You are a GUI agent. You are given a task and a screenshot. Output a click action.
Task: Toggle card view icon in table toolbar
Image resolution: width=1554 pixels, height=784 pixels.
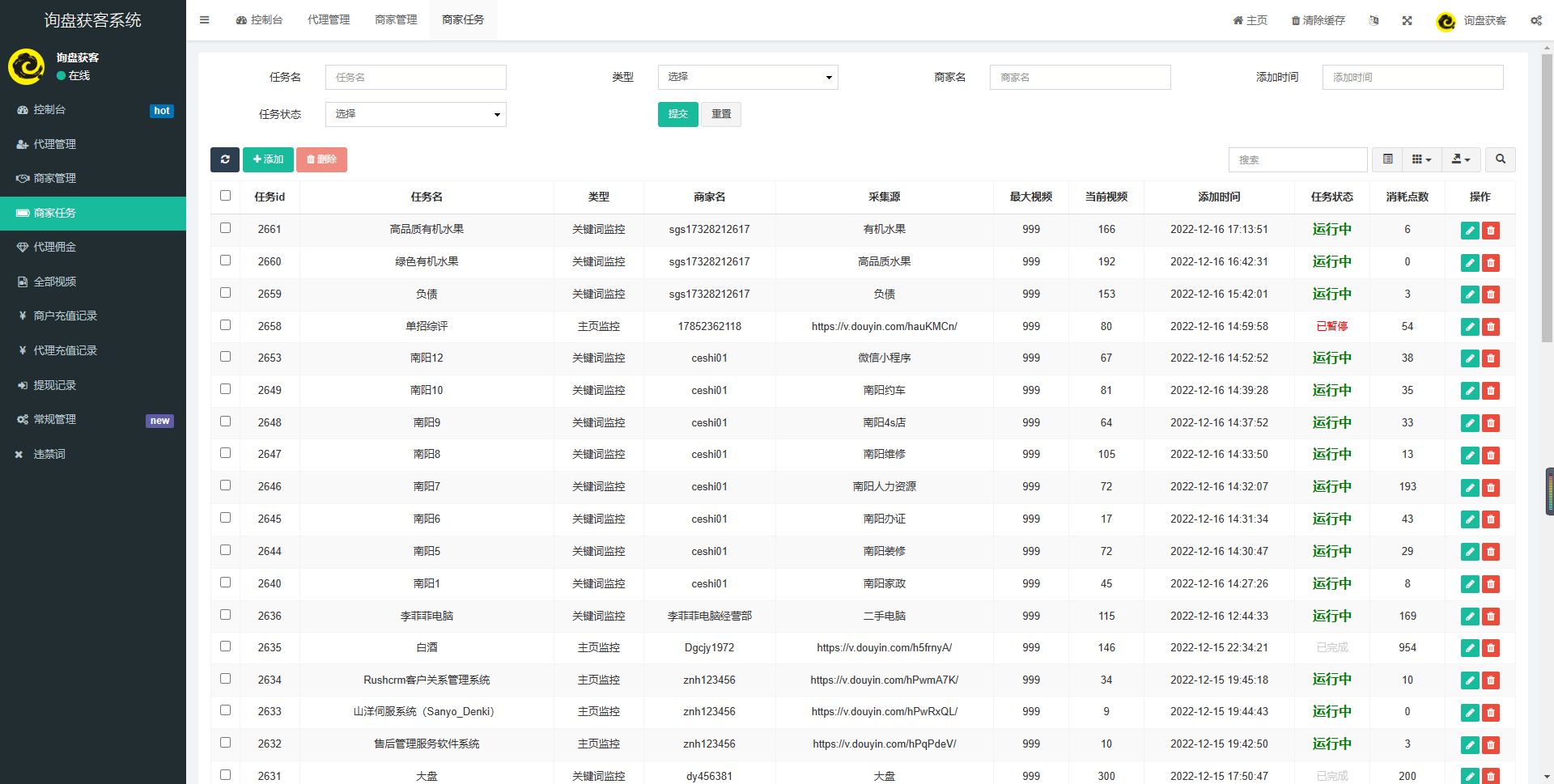tap(1387, 159)
